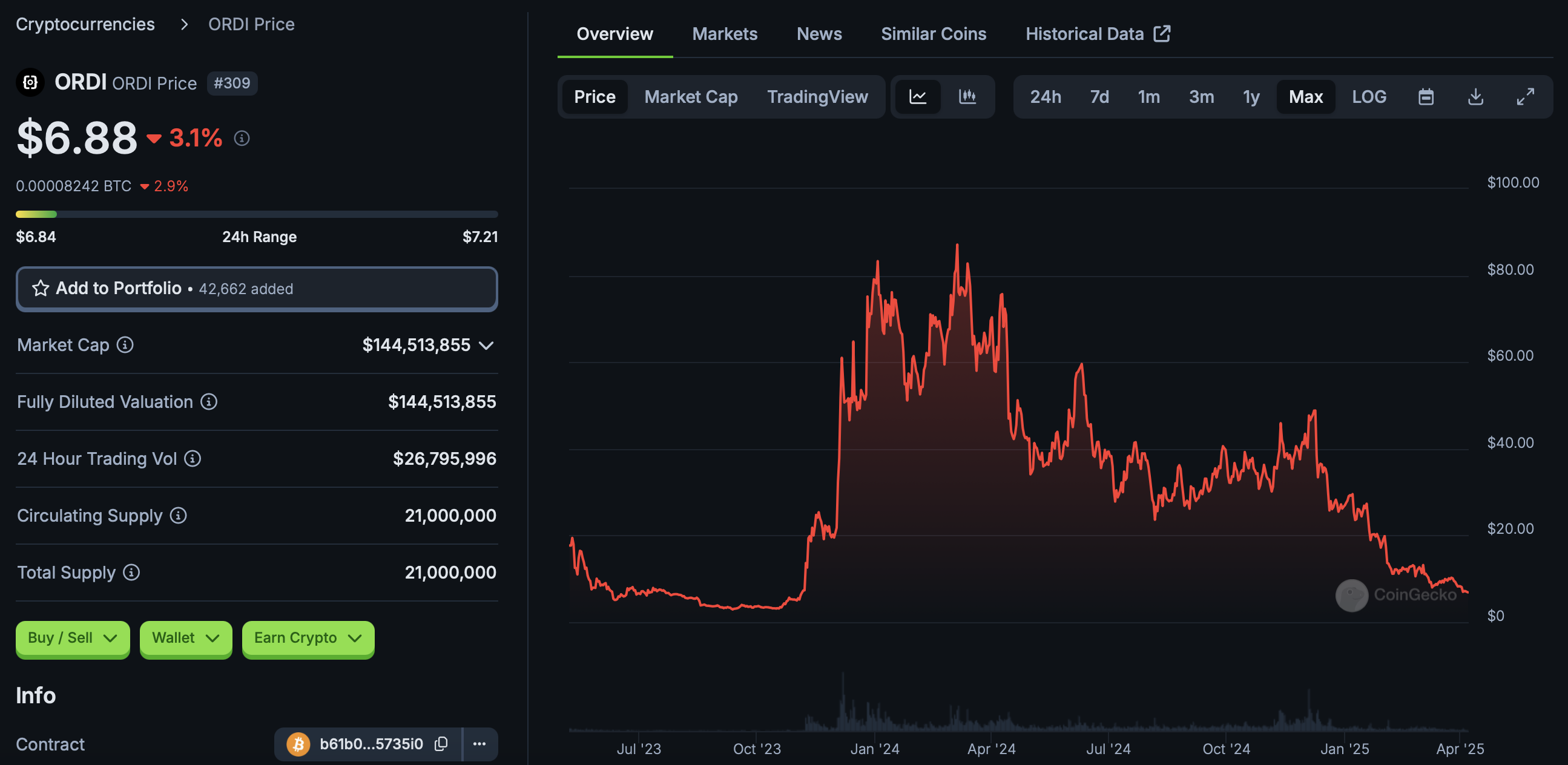The image size is (1568, 765).
Task: Click the 21,000,000 Circulating Supply value
Action: pyautogui.click(x=450, y=516)
